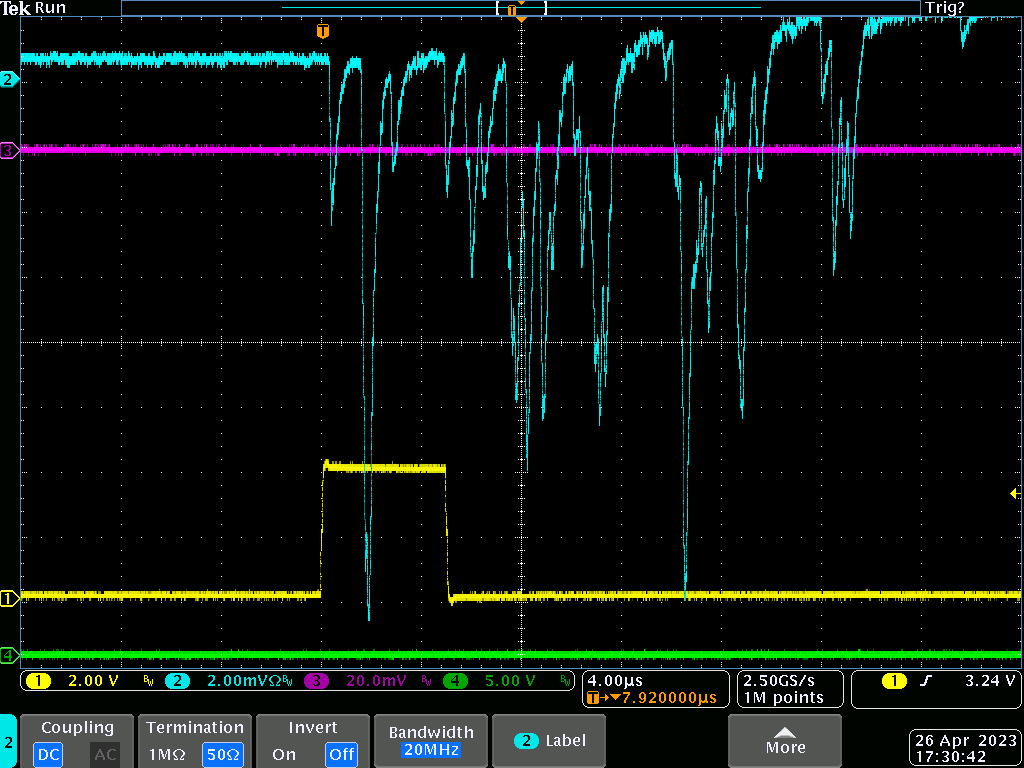
Task: Set coupling to DC
Action: (48, 754)
